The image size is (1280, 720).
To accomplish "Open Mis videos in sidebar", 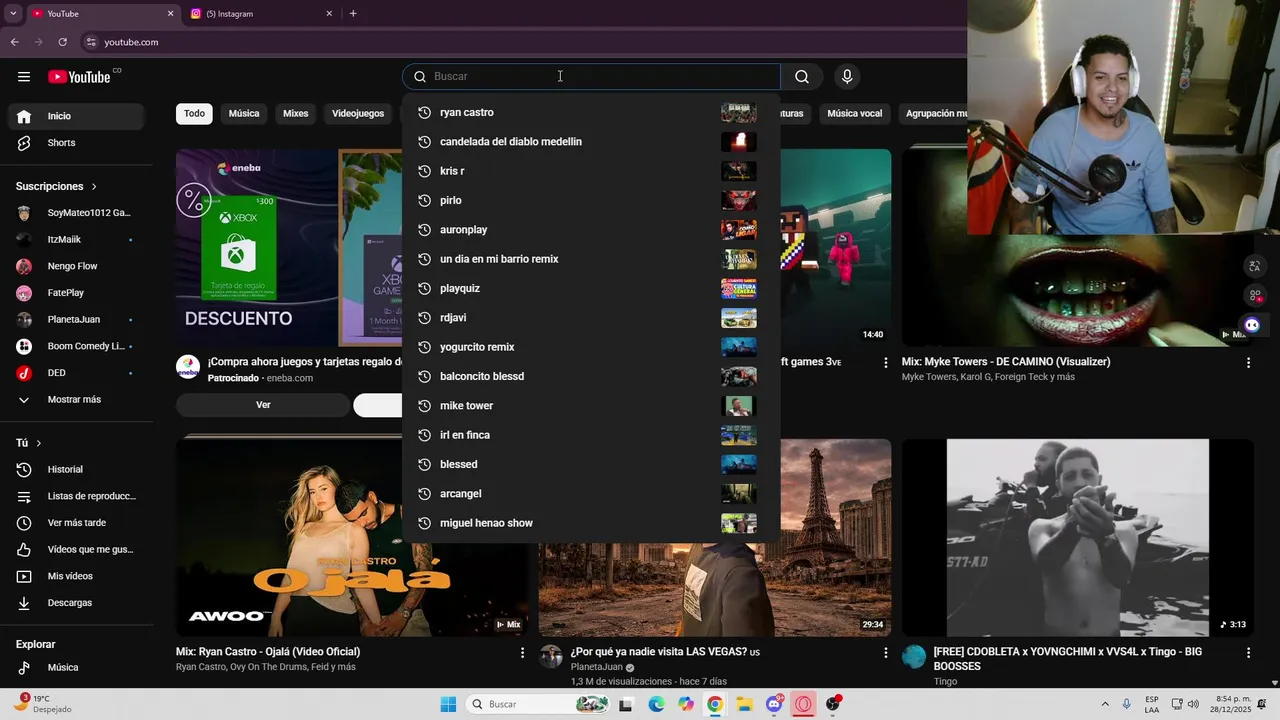I will click(x=76, y=576).
